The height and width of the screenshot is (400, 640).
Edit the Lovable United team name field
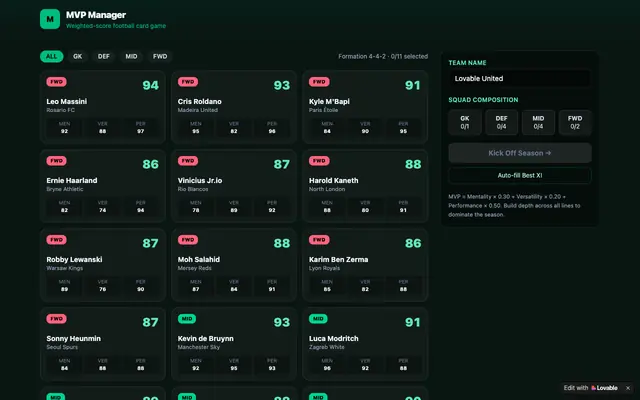tap(520, 78)
